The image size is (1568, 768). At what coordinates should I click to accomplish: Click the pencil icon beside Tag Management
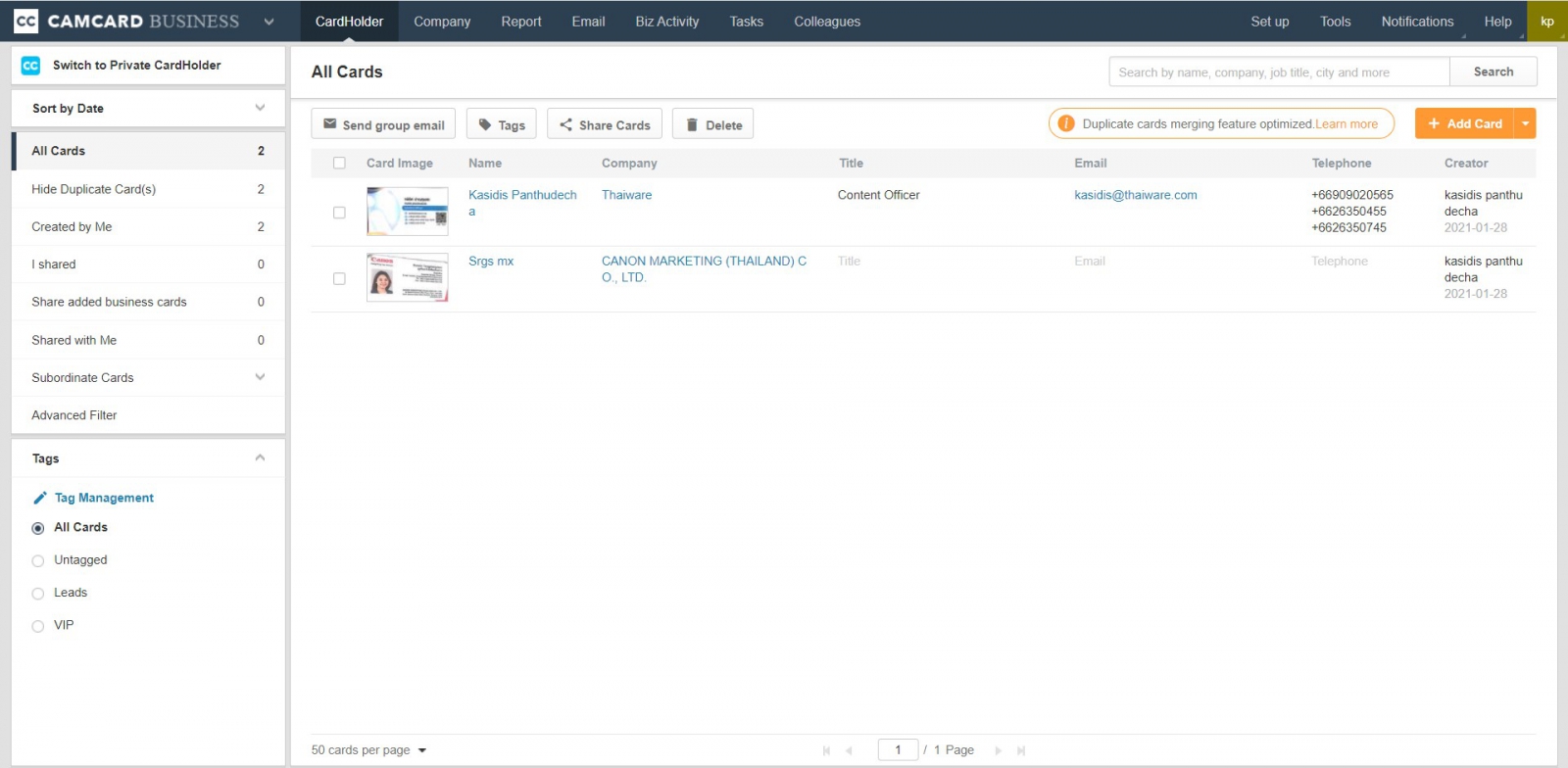pyautogui.click(x=39, y=498)
